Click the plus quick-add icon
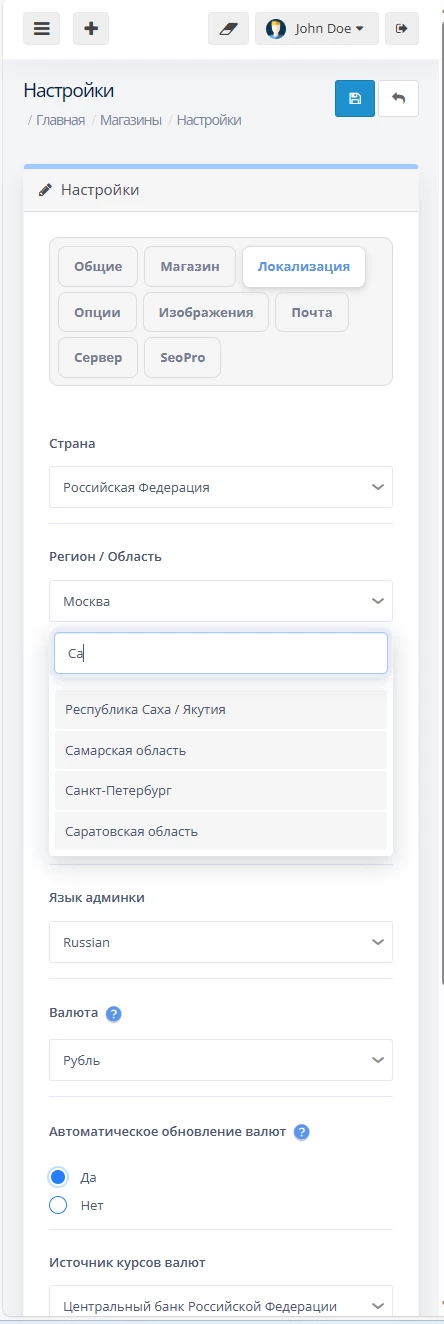Screen dimensions: 444x1324 click(x=91, y=29)
